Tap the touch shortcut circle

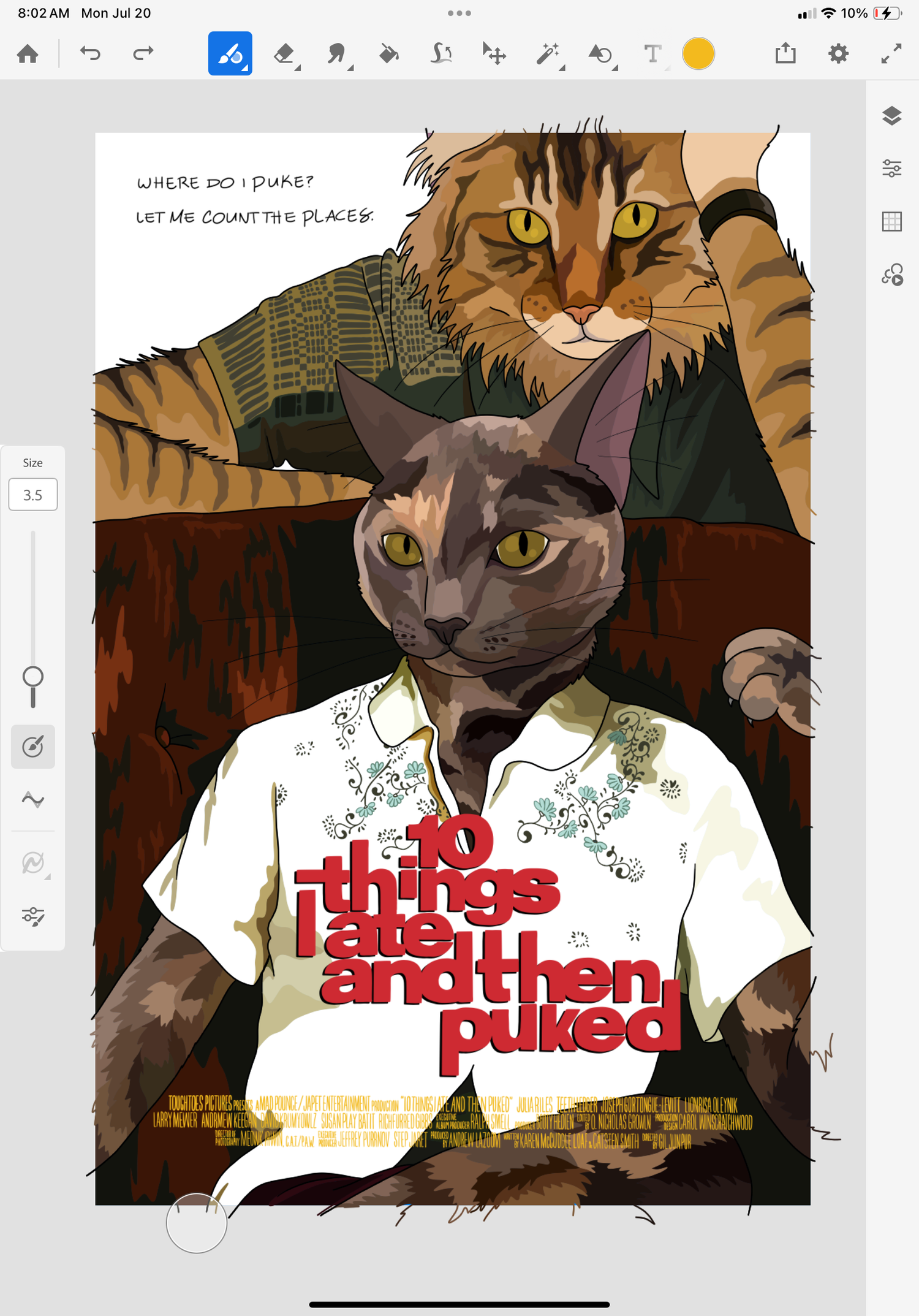pos(197,1223)
